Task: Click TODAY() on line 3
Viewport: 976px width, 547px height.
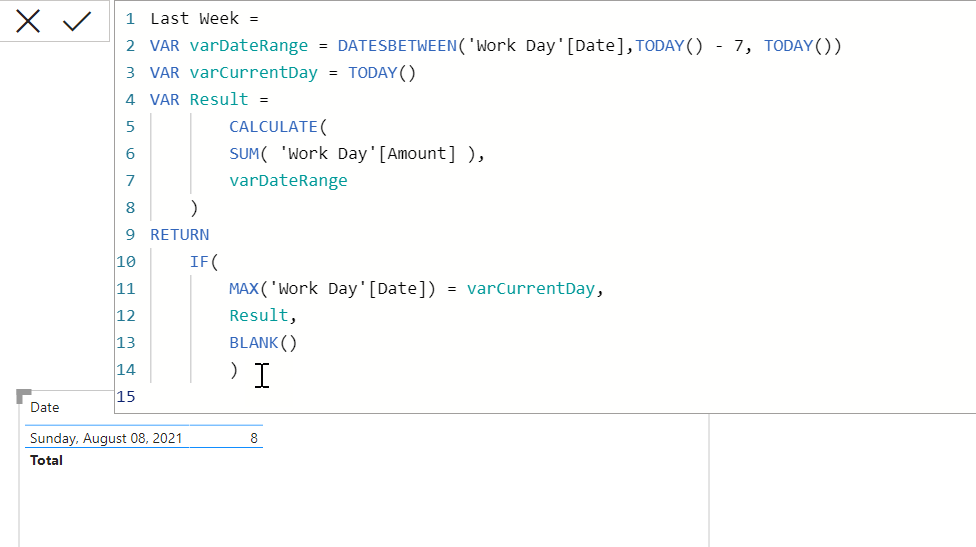Action: coord(382,73)
